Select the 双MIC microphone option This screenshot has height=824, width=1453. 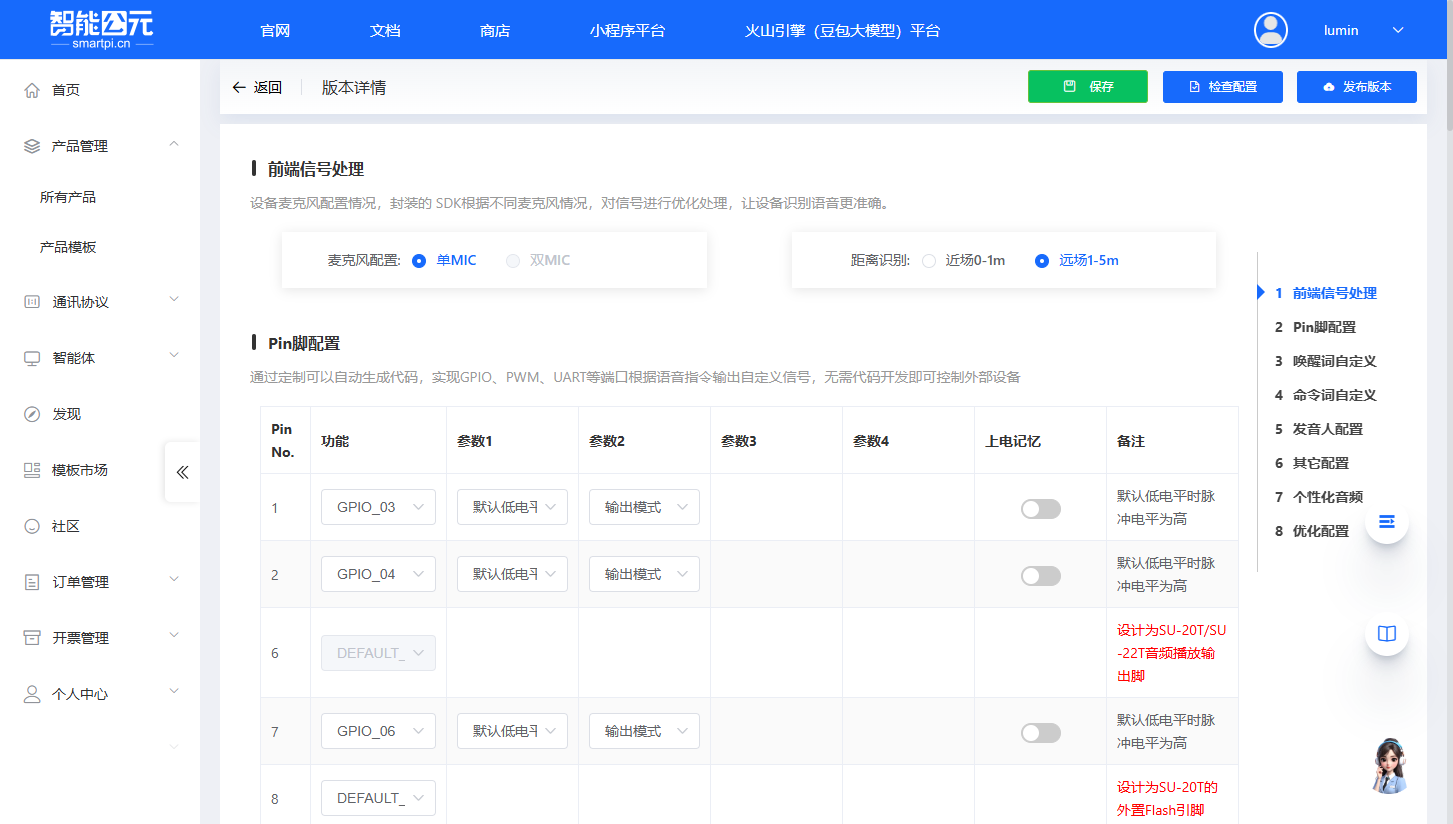513,260
